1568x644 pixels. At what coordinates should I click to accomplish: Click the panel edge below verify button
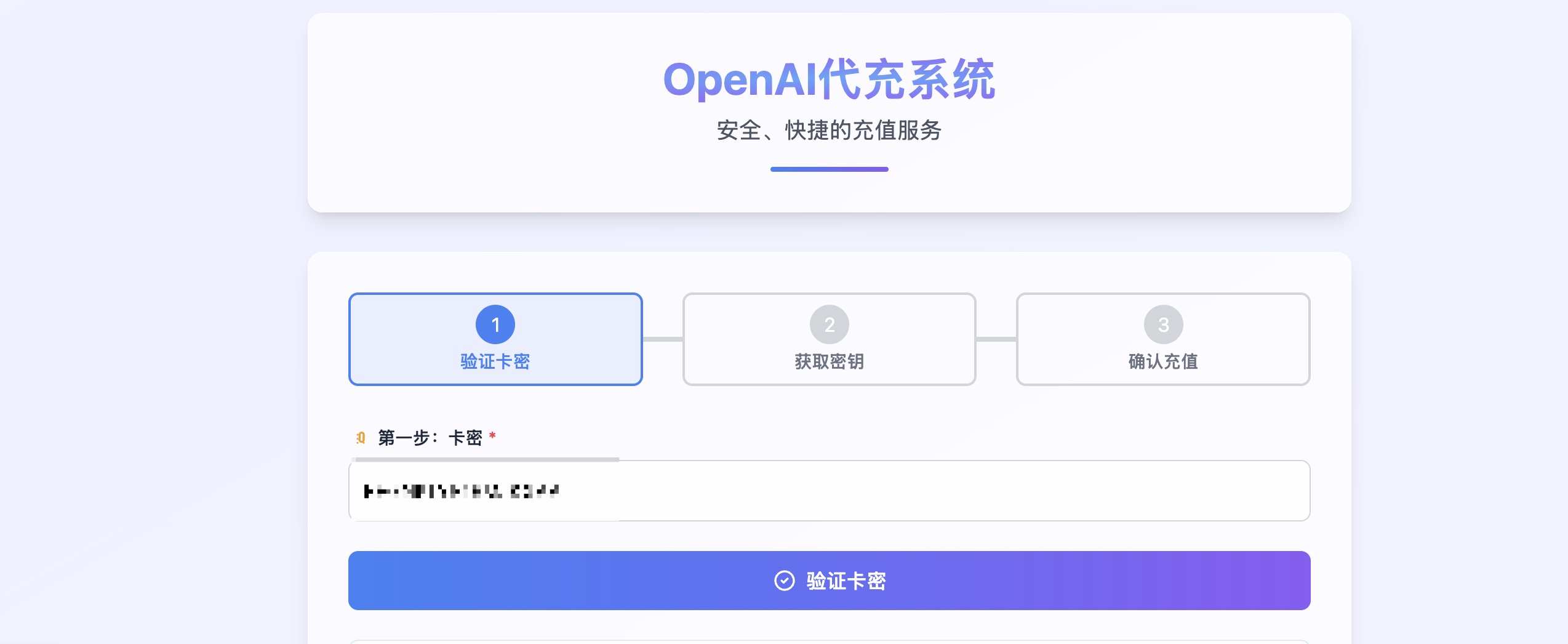coord(829,641)
